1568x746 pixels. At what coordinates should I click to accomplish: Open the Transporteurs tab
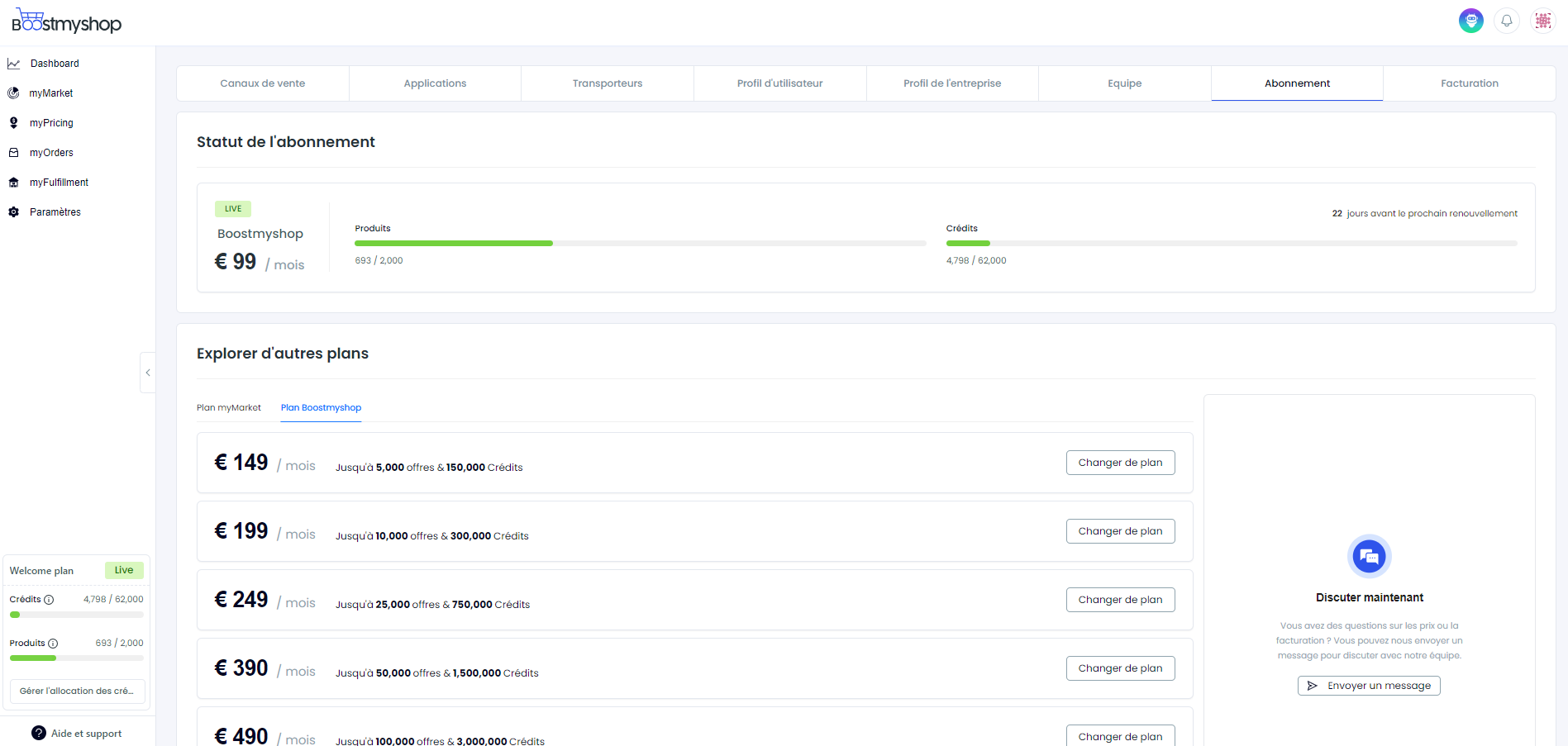click(x=608, y=83)
